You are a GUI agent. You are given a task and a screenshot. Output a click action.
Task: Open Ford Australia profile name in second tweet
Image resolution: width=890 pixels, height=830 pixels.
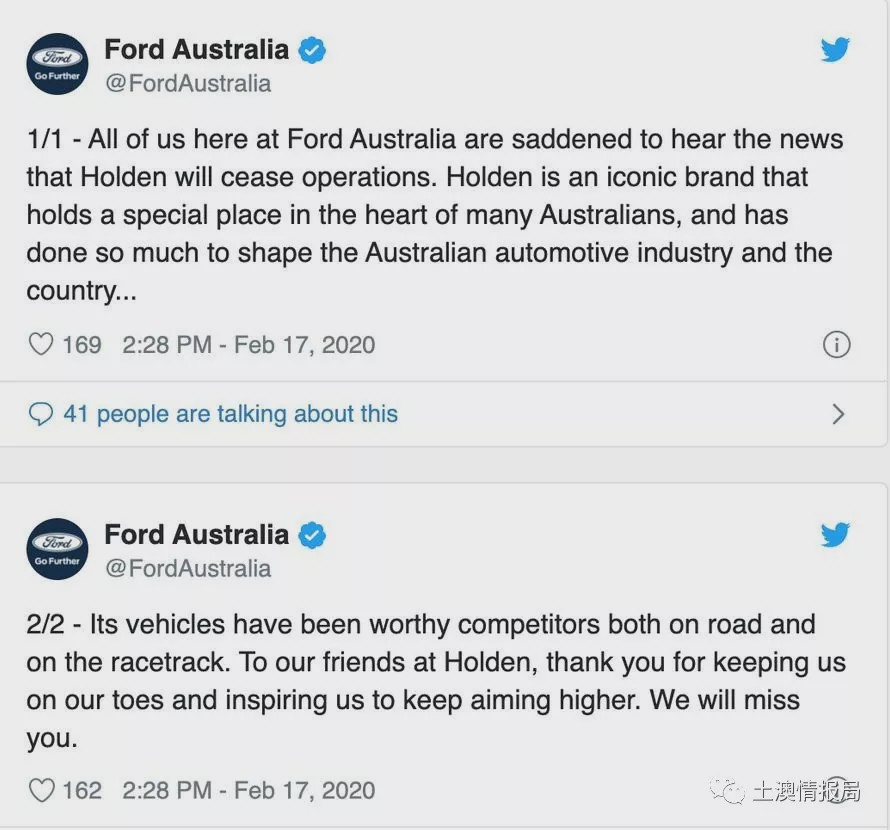tap(196, 534)
